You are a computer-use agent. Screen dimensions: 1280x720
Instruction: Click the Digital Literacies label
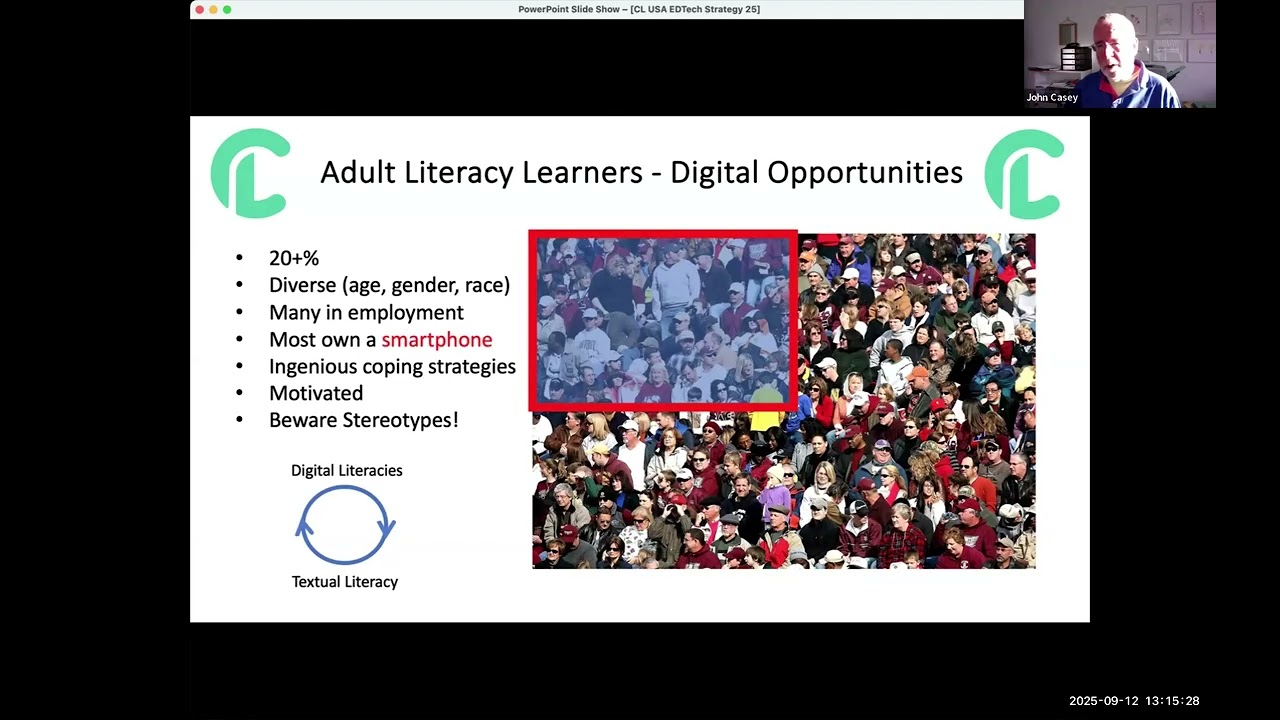click(x=347, y=470)
